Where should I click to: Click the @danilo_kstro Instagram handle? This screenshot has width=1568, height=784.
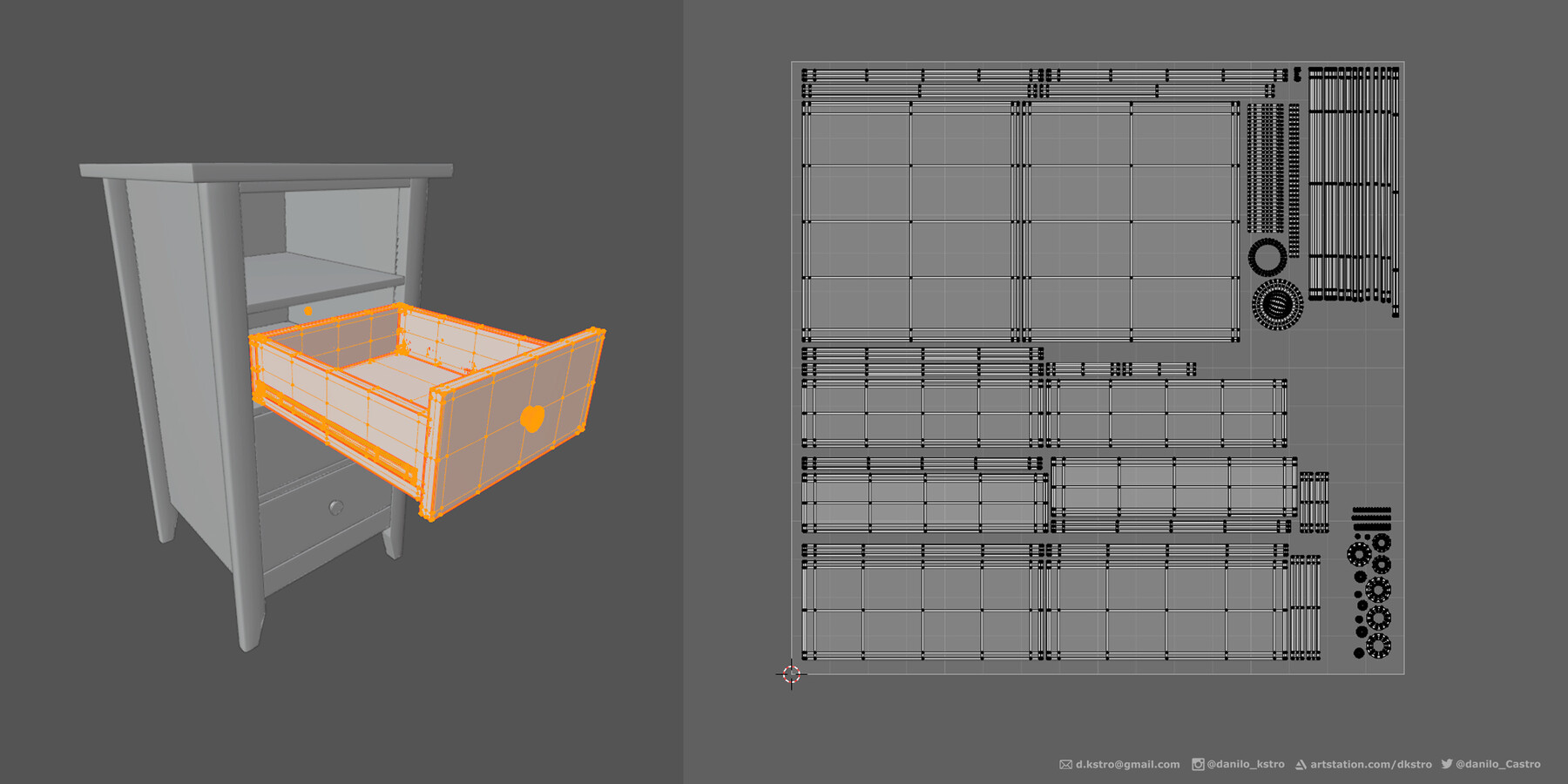1247,764
